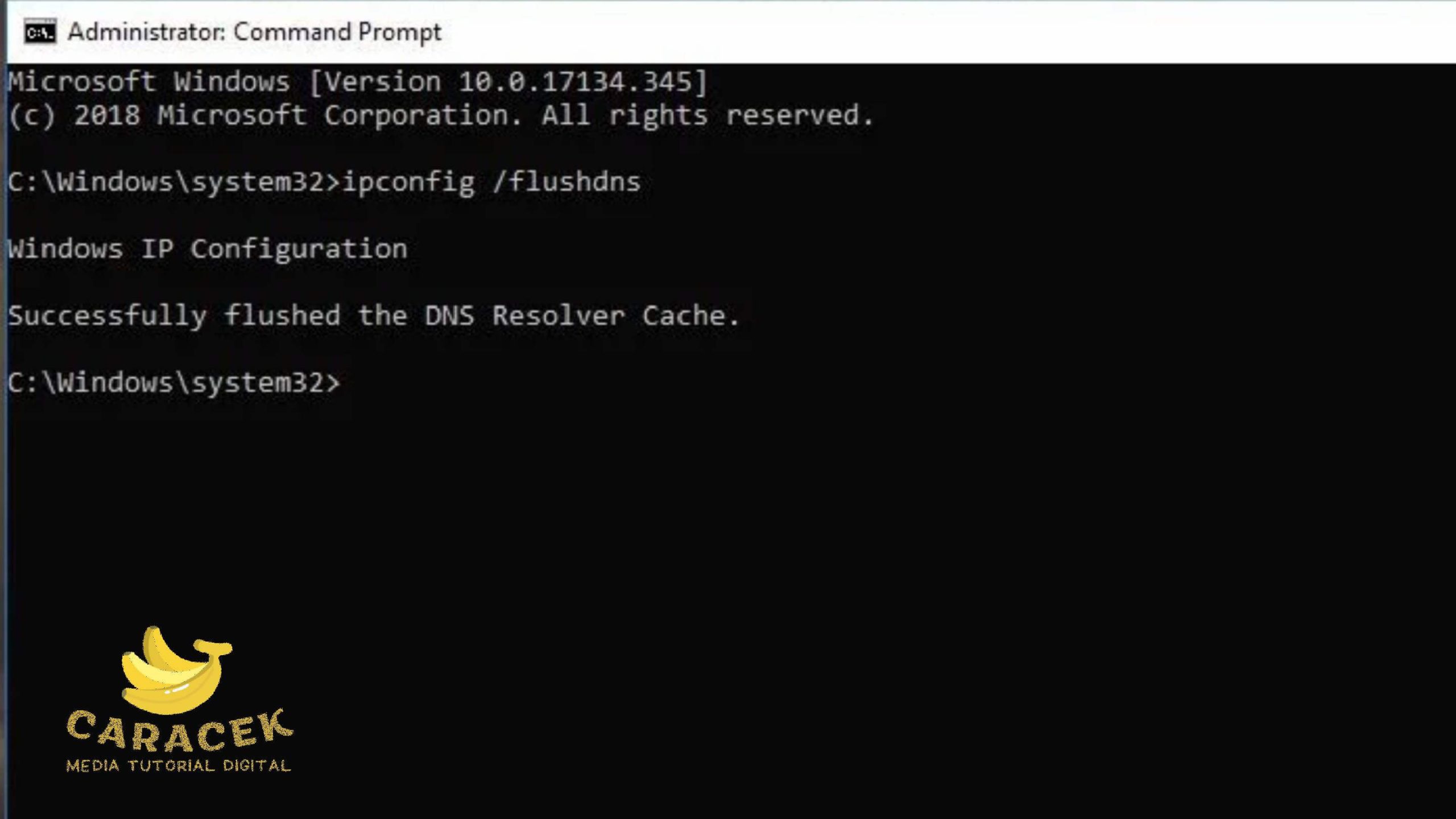Click the word "Cache." ending the success message

tap(690, 316)
